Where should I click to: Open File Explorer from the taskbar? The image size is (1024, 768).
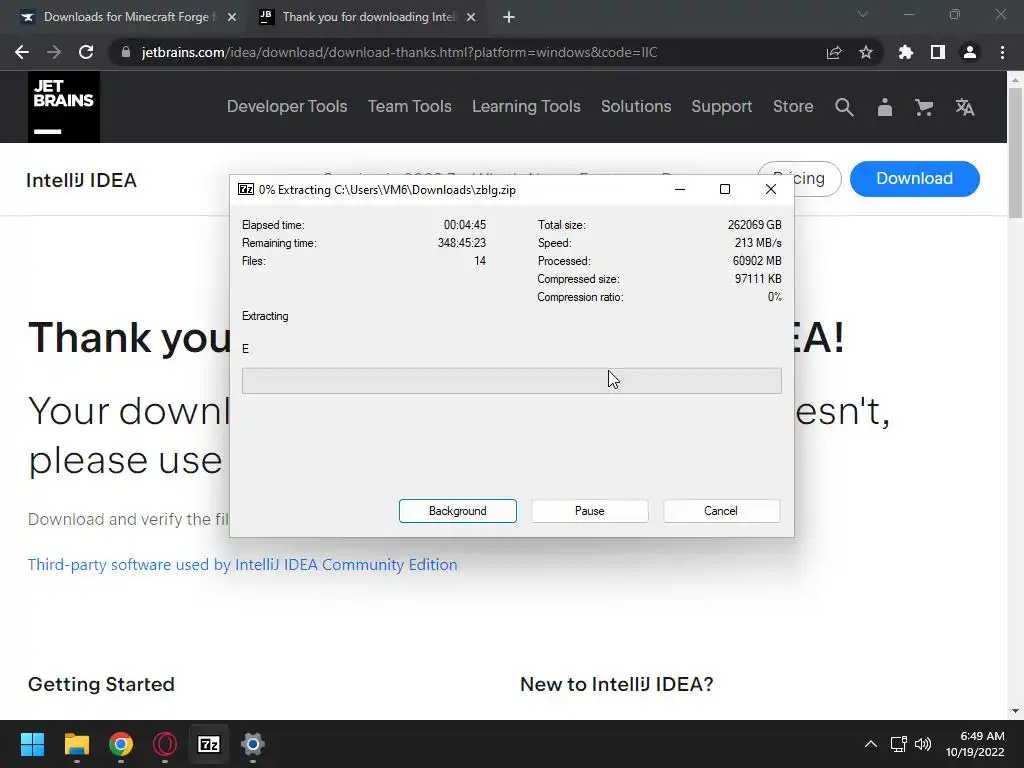click(76, 744)
